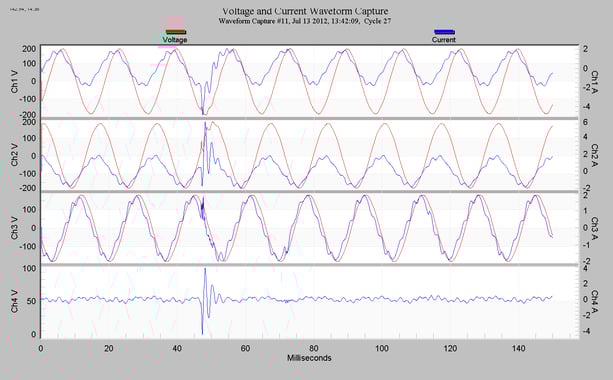
Task: Click the 0 tick on the time axis
Action: coord(41,348)
